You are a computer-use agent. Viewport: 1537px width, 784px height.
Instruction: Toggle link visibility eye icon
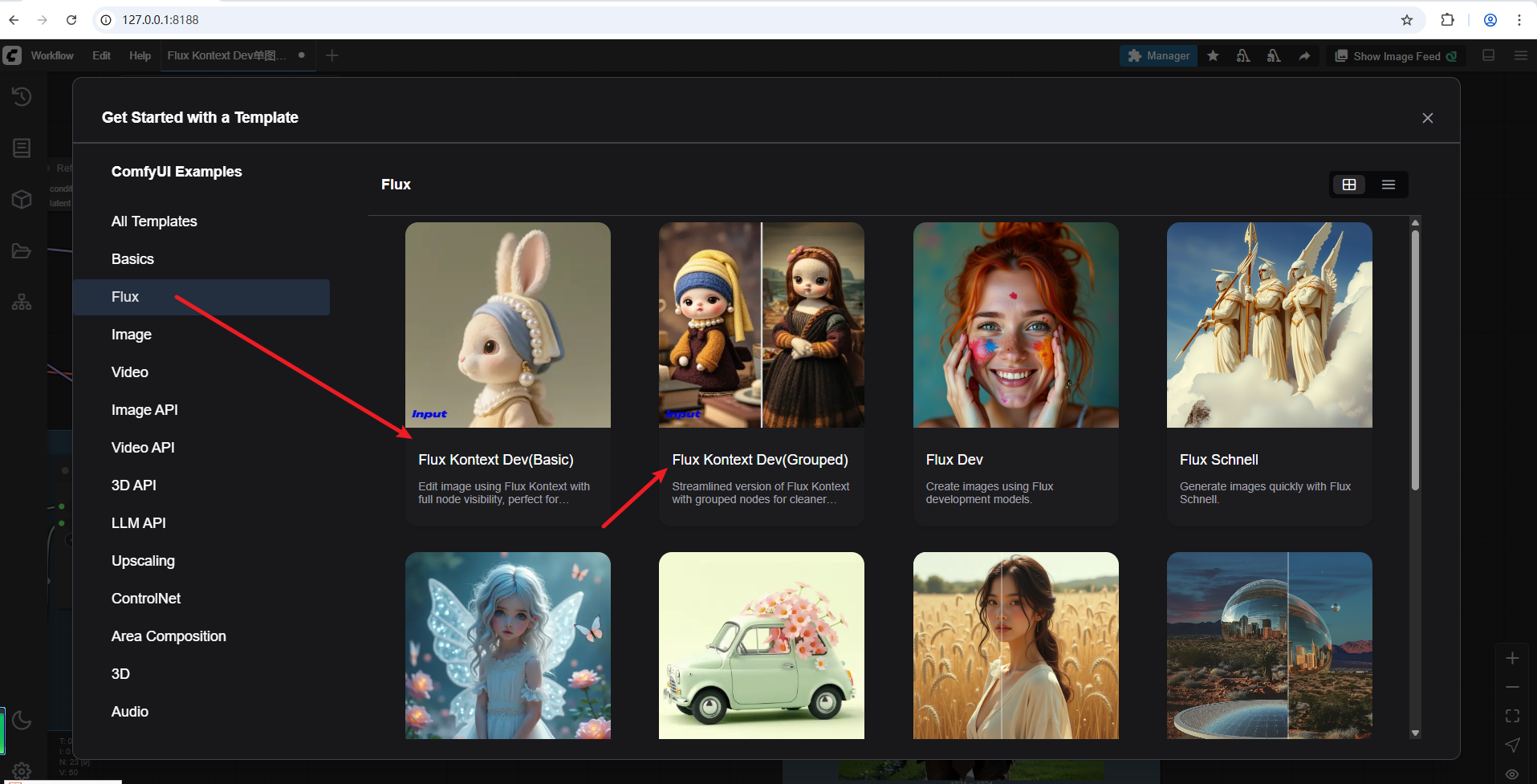point(1512,774)
